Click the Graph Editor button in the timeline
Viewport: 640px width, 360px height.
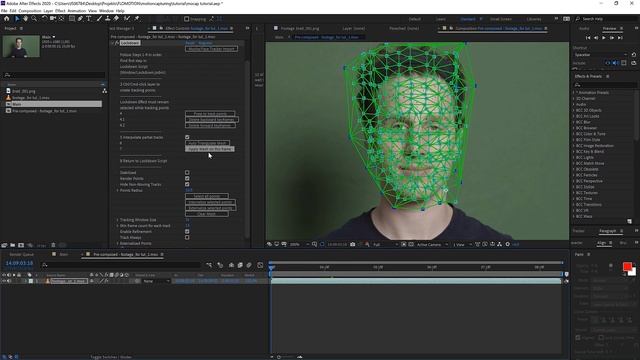[260, 265]
